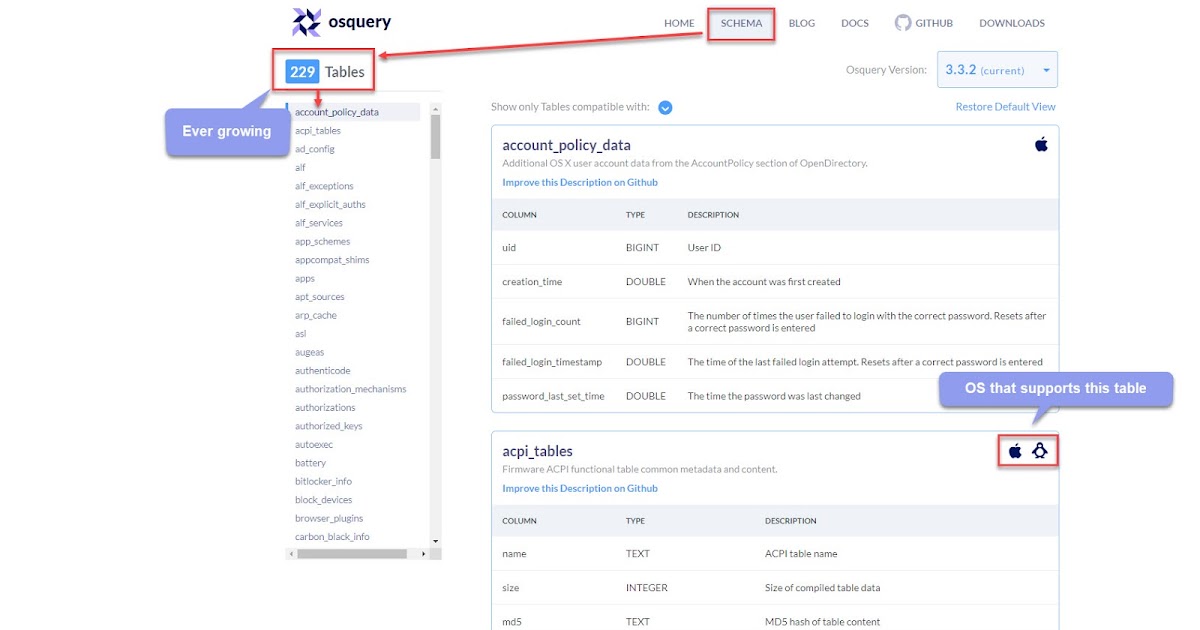Select acpi_tables in the table list

tap(318, 131)
